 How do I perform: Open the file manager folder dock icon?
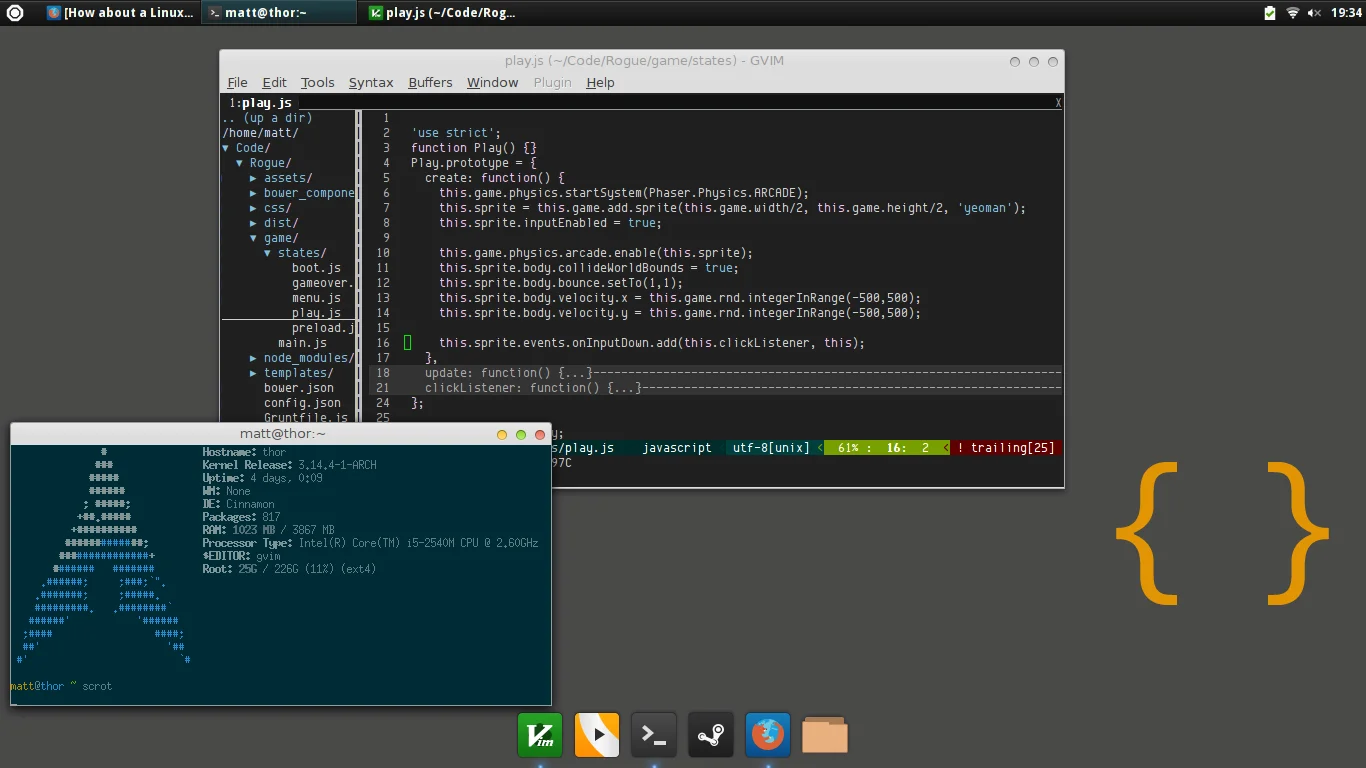click(825, 735)
